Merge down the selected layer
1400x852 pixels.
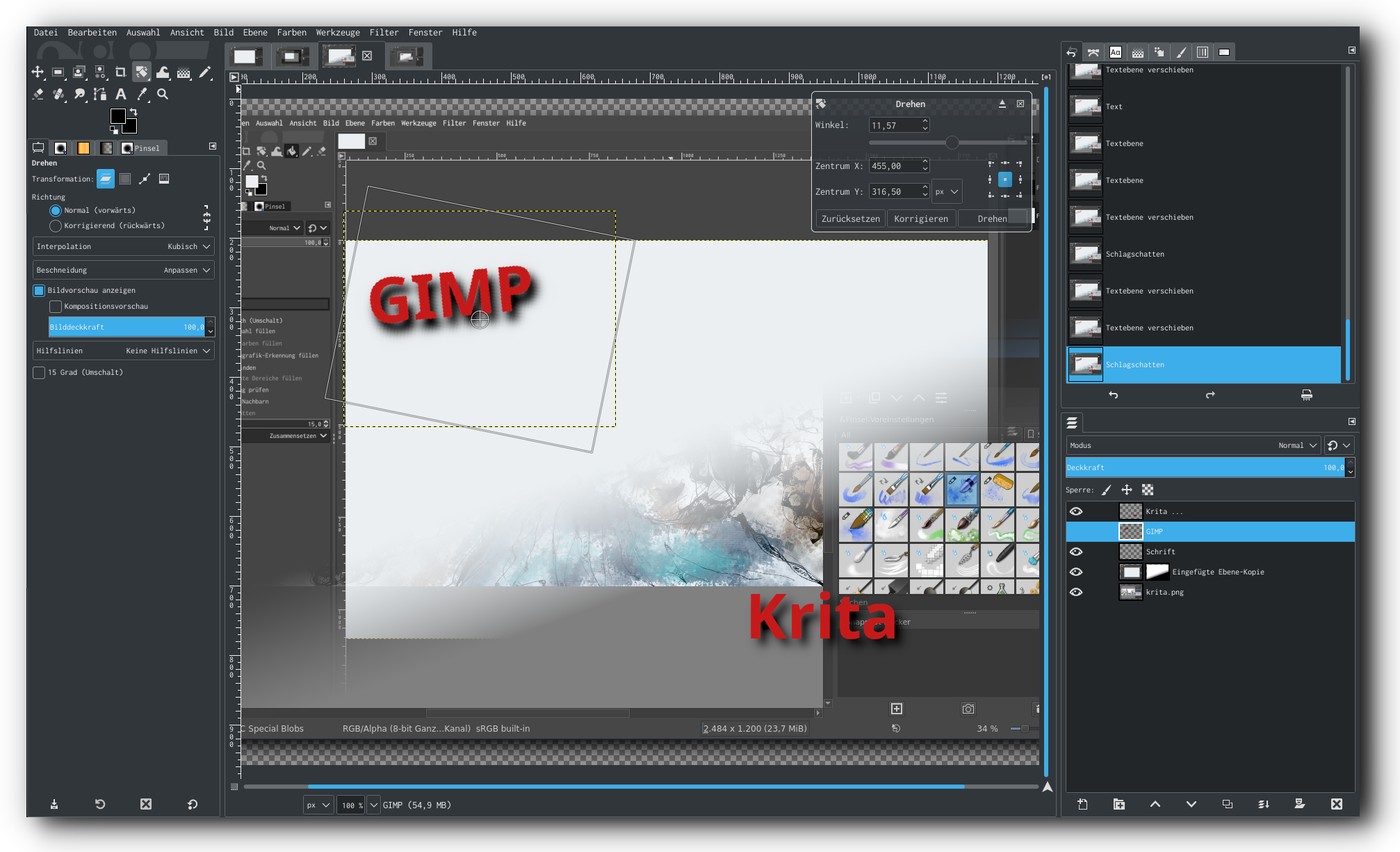click(1264, 804)
